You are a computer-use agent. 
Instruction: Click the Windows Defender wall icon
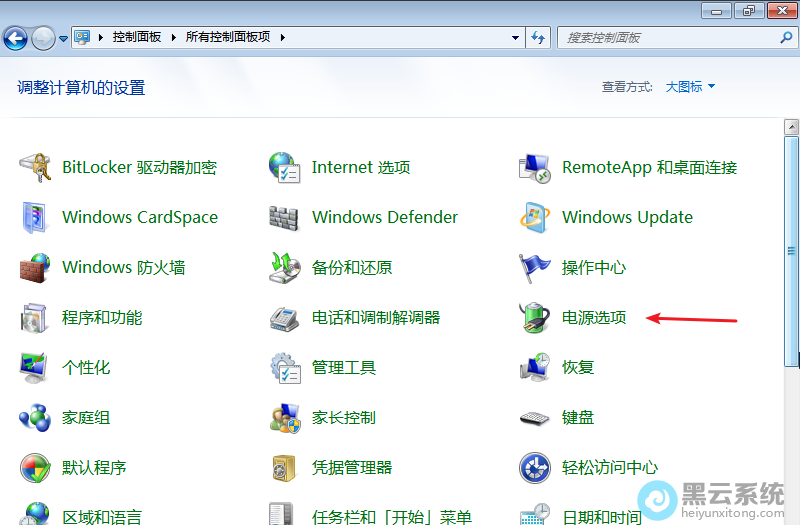(x=285, y=218)
